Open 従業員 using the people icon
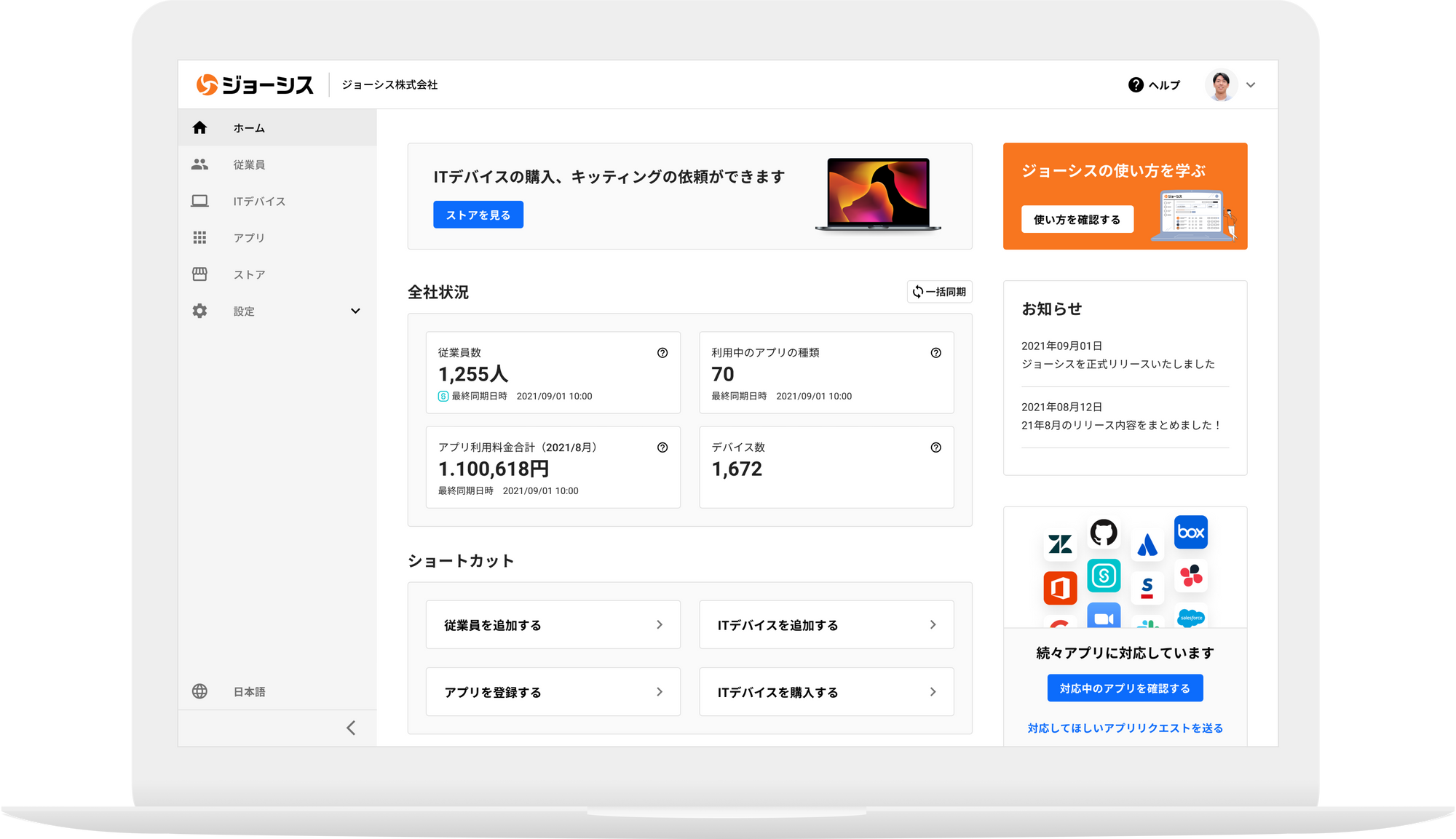1456x839 pixels. point(199,164)
